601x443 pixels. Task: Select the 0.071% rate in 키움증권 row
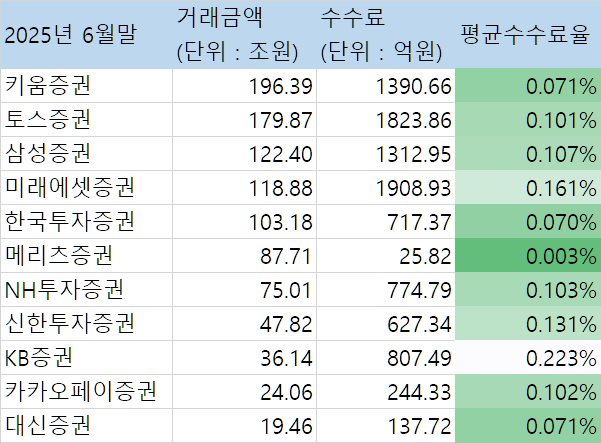coord(528,85)
